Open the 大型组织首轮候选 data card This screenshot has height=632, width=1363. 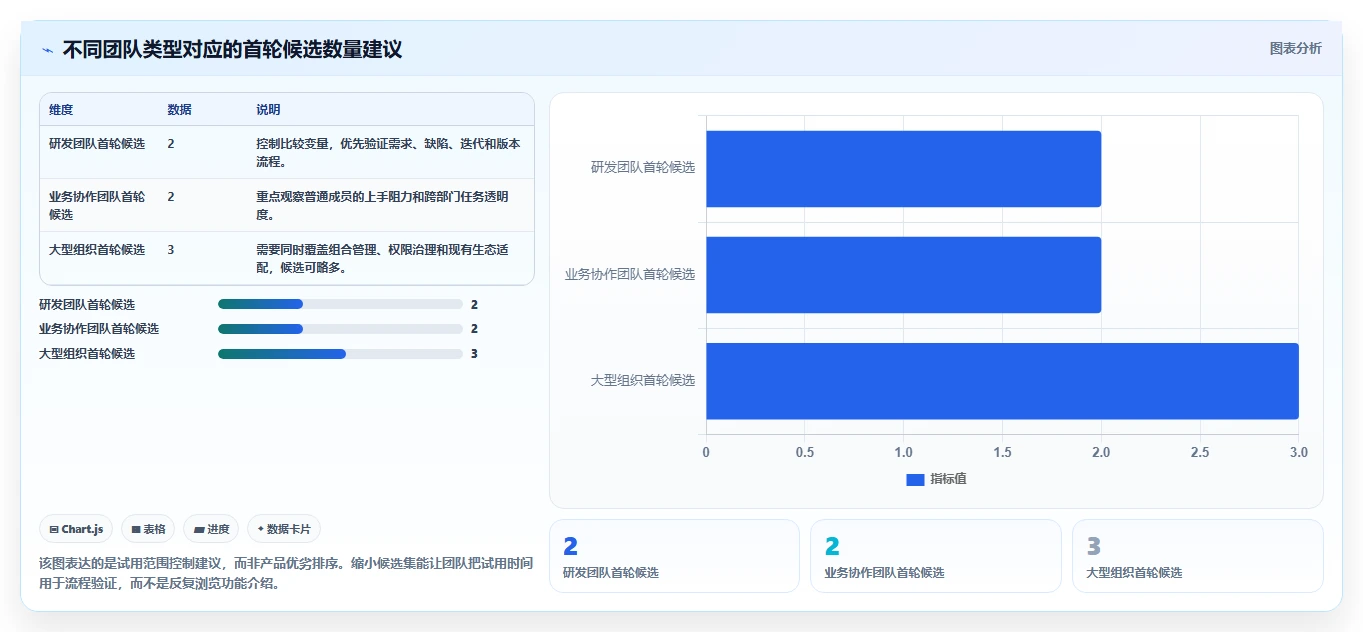coord(1197,556)
